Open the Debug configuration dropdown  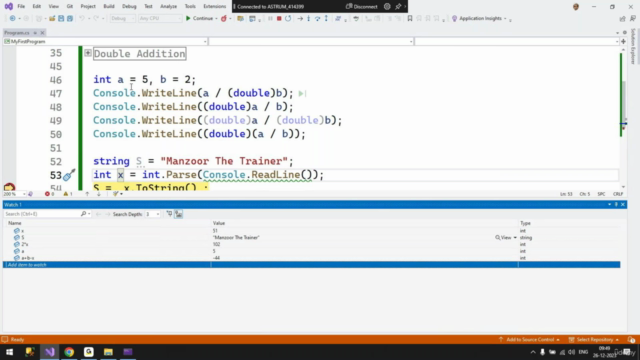(122, 18)
